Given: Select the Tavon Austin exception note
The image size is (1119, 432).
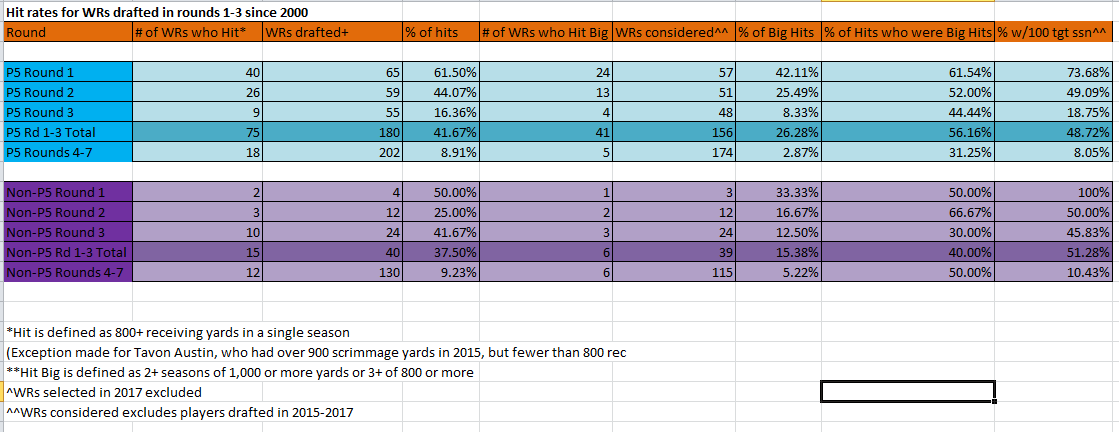Looking at the screenshot, I should pos(316,353).
